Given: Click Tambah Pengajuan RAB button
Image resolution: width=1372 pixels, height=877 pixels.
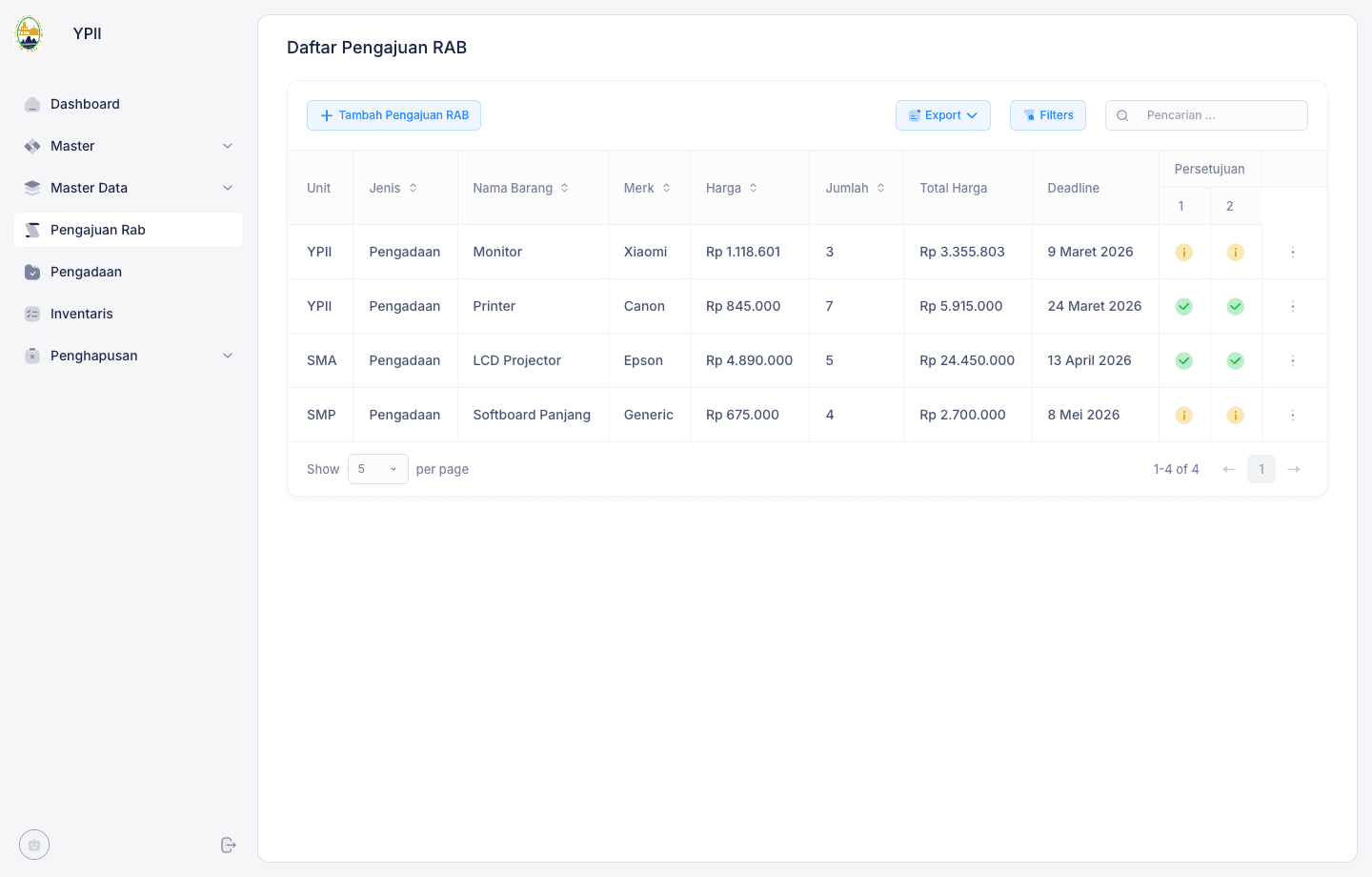Looking at the screenshot, I should 393,115.
